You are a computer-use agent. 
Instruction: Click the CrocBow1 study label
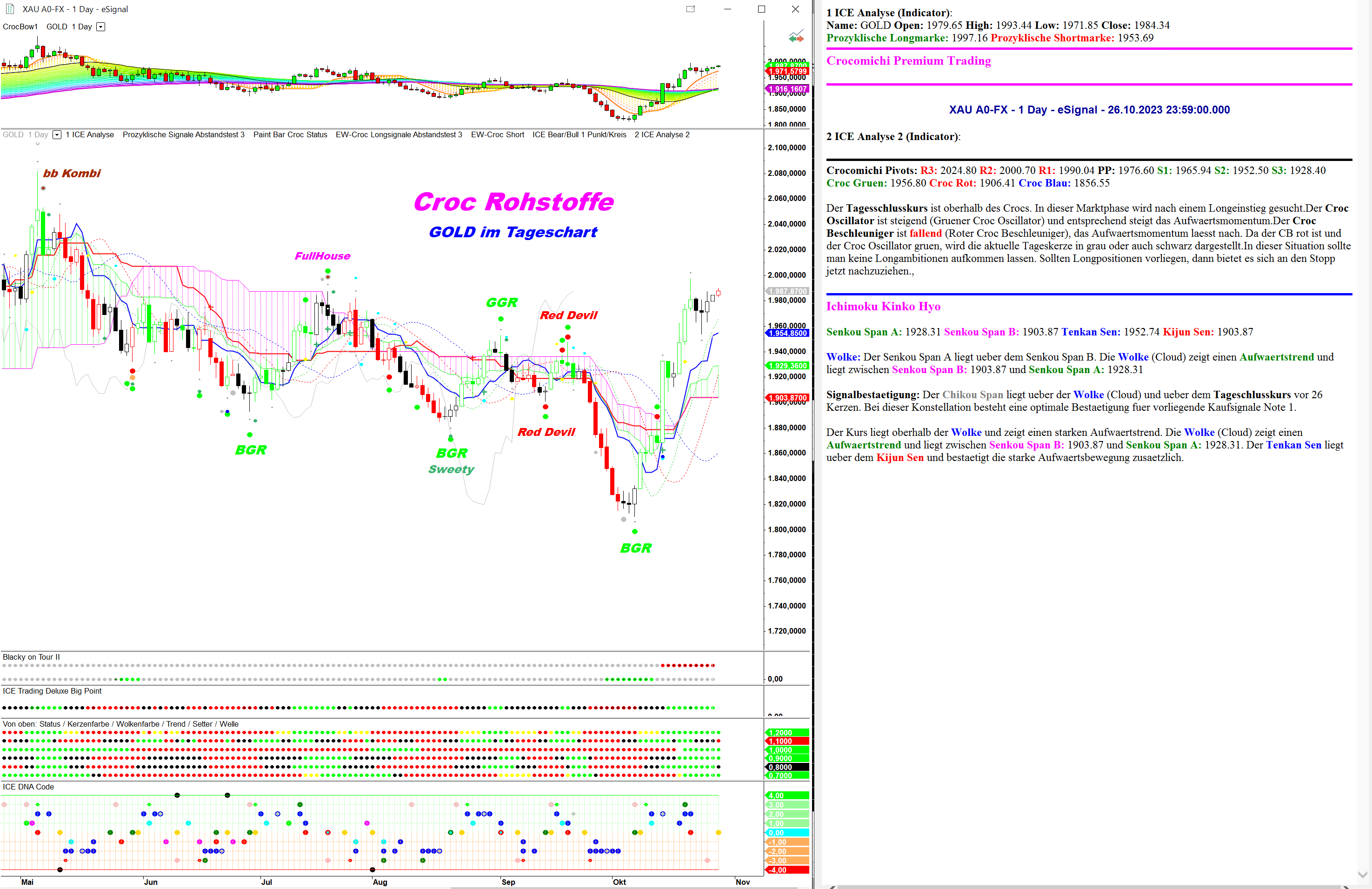[x=20, y=27]
